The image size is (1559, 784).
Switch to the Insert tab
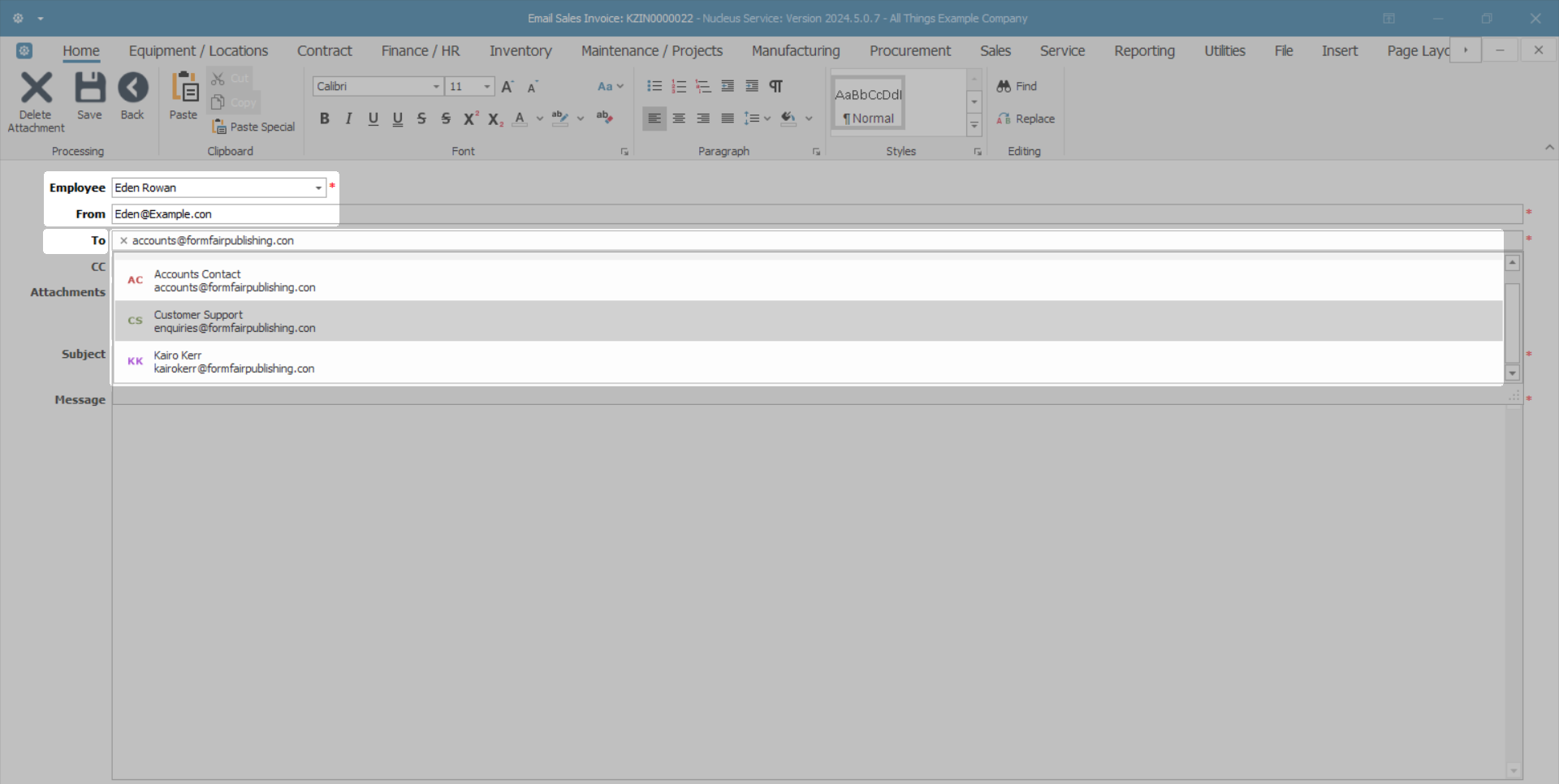1340,50
